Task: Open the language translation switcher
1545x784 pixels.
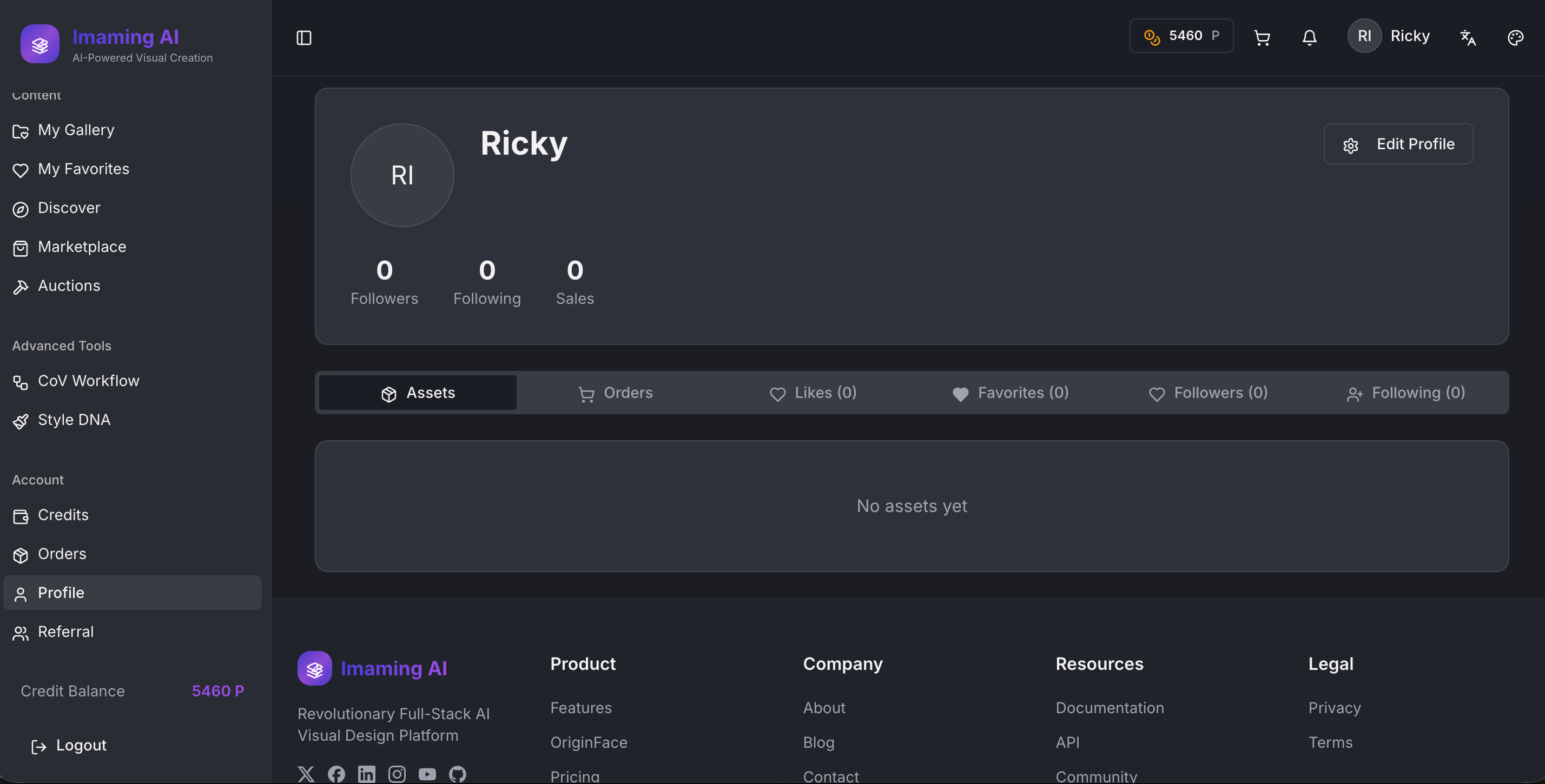Action: [x=1468, y=38]
